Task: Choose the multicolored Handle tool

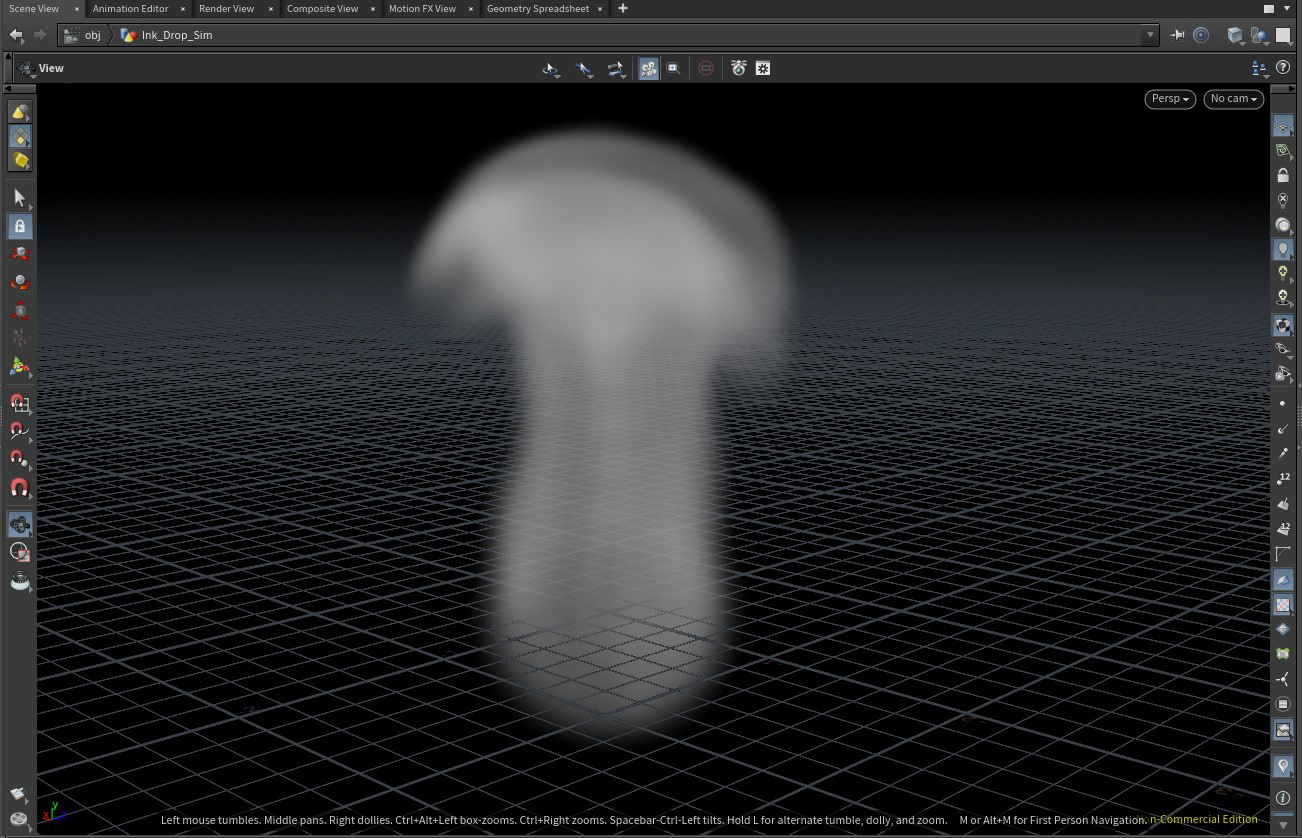Action: tap(19, 367)
